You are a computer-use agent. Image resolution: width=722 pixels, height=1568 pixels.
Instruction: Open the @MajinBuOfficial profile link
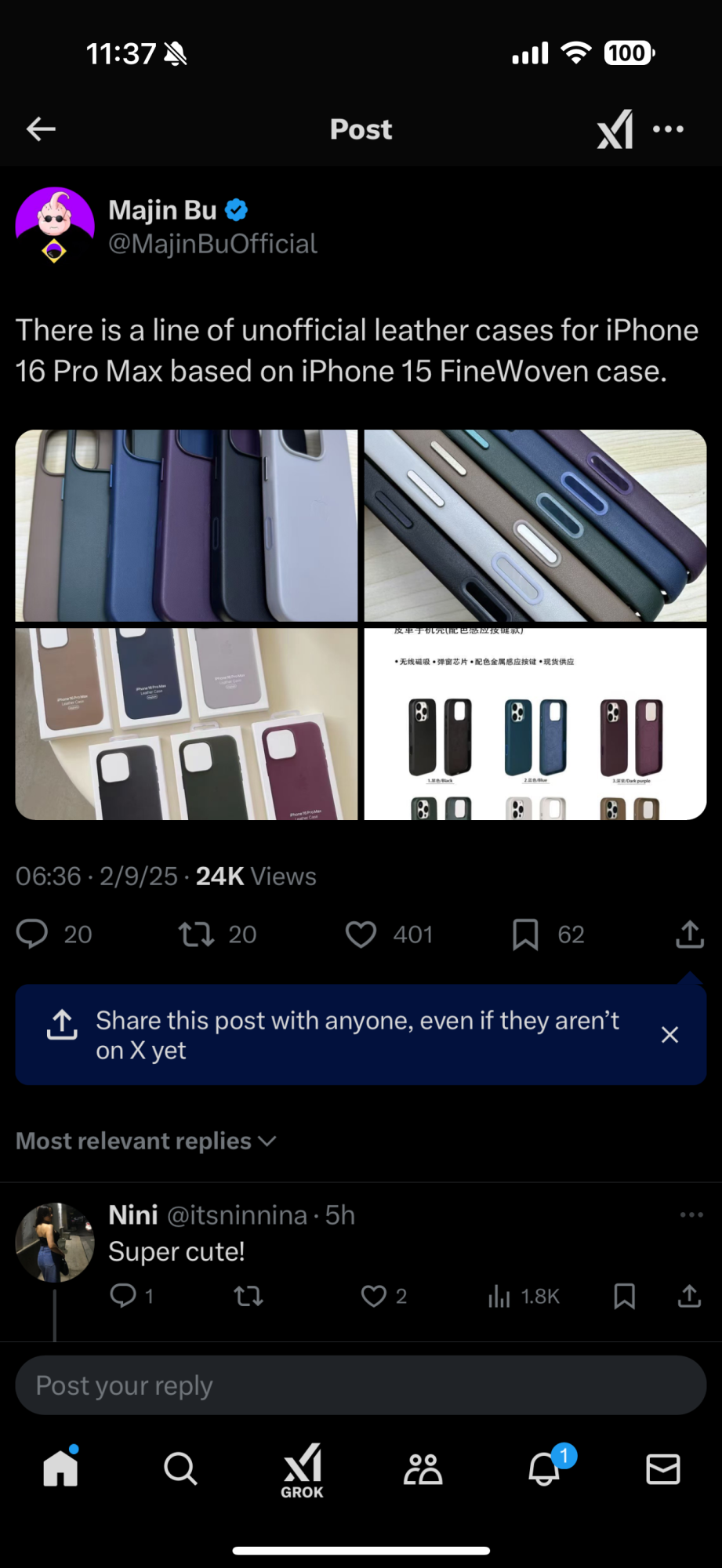212,244
